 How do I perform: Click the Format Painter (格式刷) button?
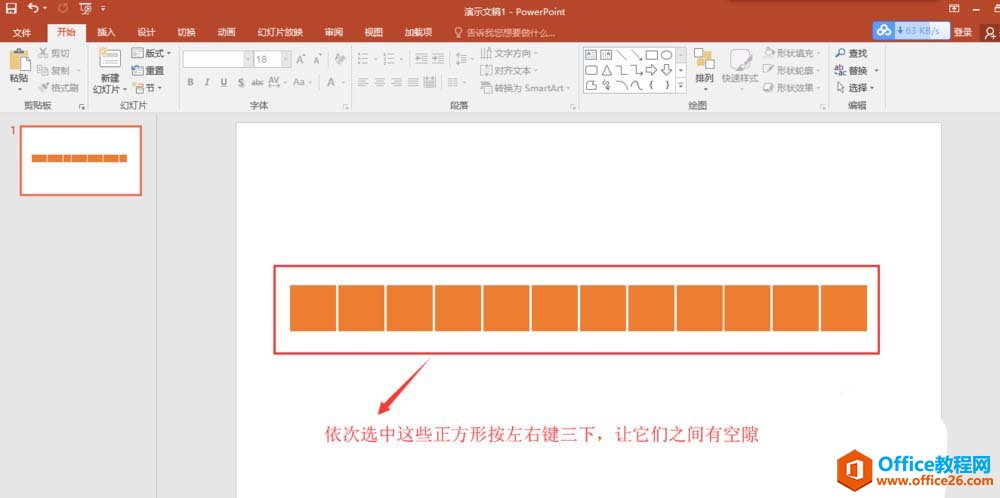(58, 88)
